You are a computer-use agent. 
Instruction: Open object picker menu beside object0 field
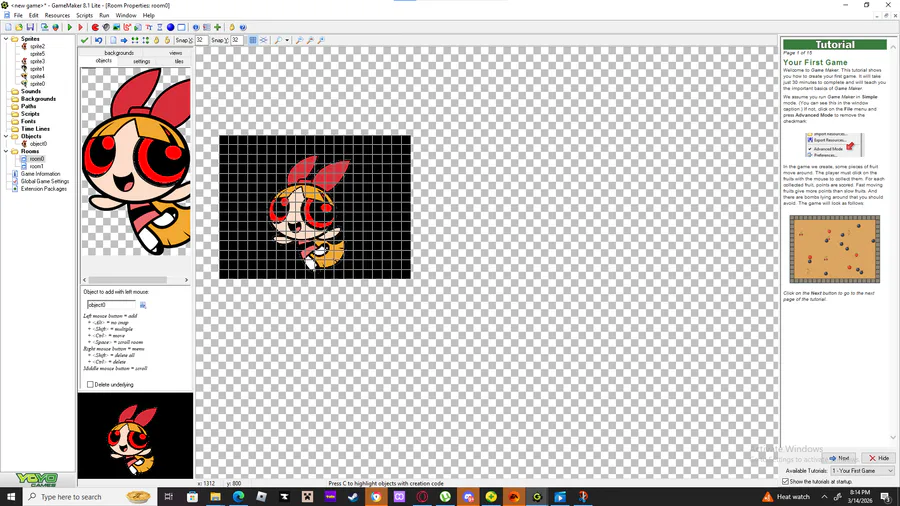coord(143,305)
